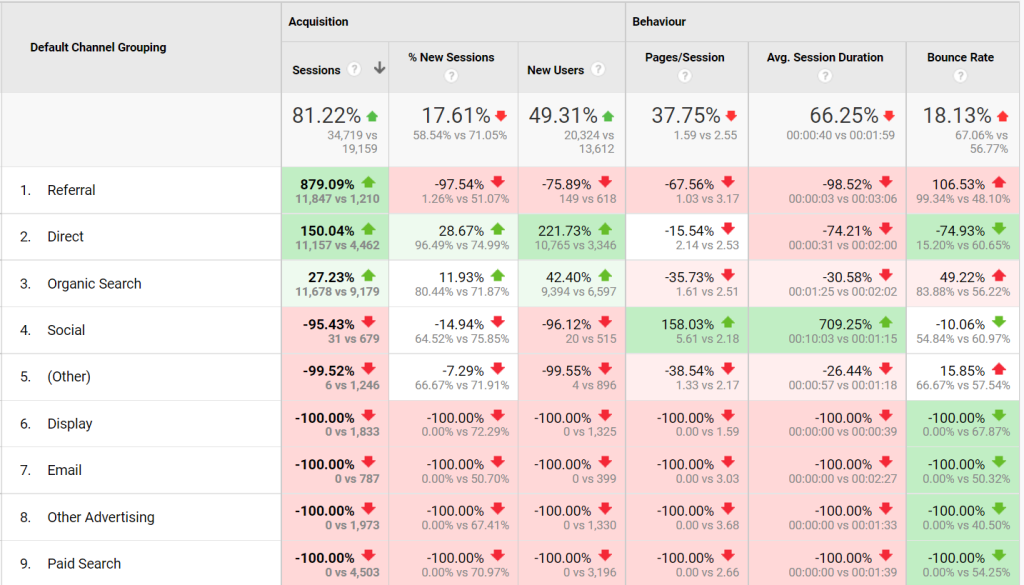The height and width of the screenshot is (585, 1024).
Task: Toggle the Sessions column sort arrow
Action: pyautogui.click(x=378, y=67)
